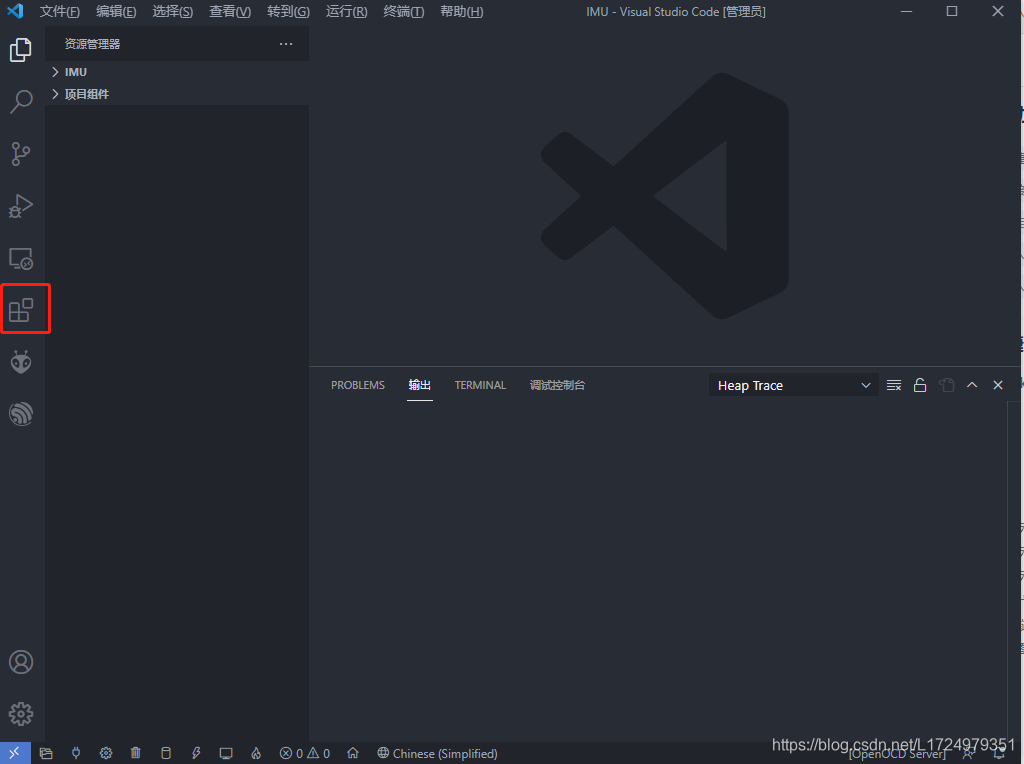Click the feedback icon next to OpenOCD Server

pos(968,754)
